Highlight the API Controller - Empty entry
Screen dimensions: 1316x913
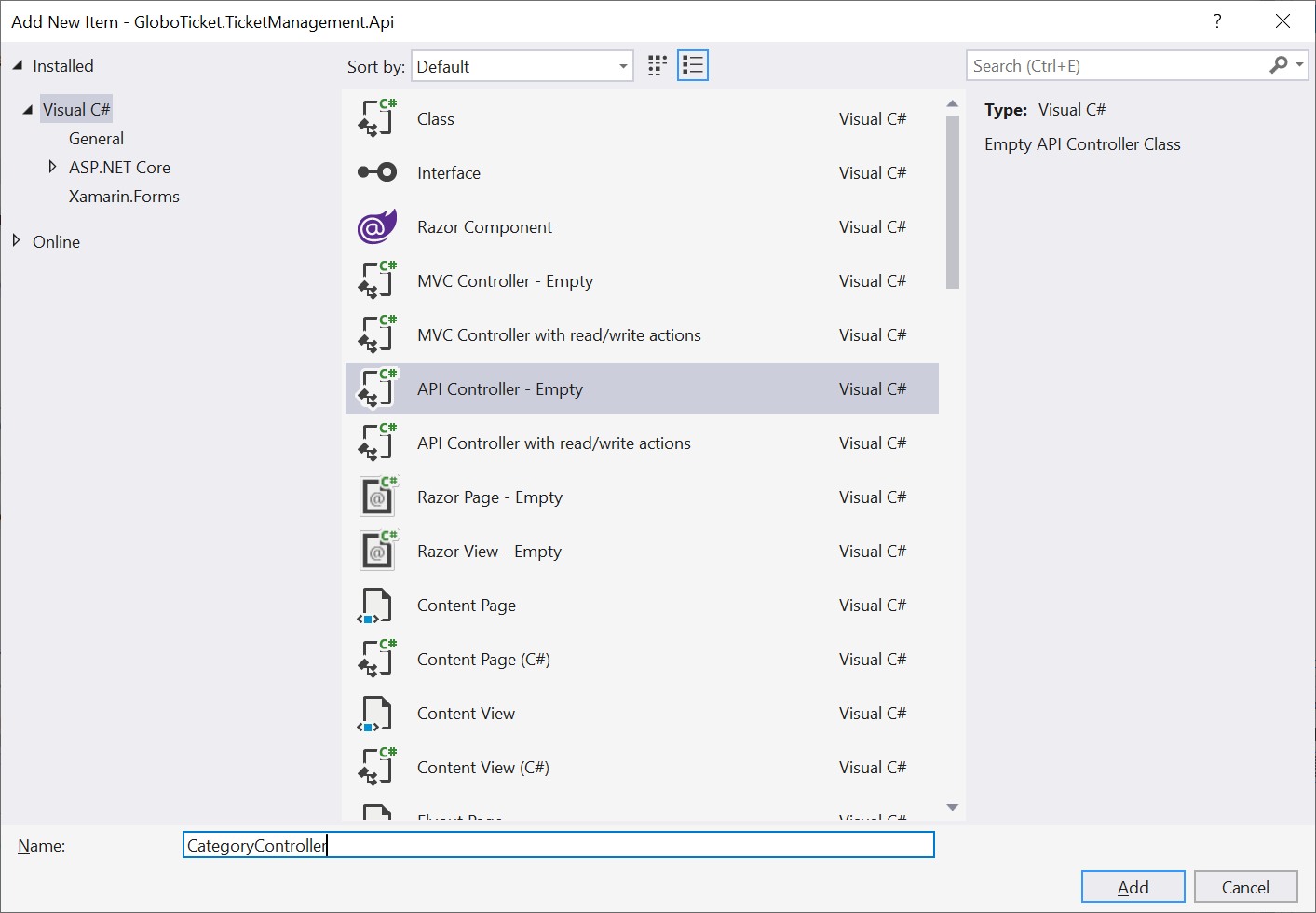coord(499,388)
